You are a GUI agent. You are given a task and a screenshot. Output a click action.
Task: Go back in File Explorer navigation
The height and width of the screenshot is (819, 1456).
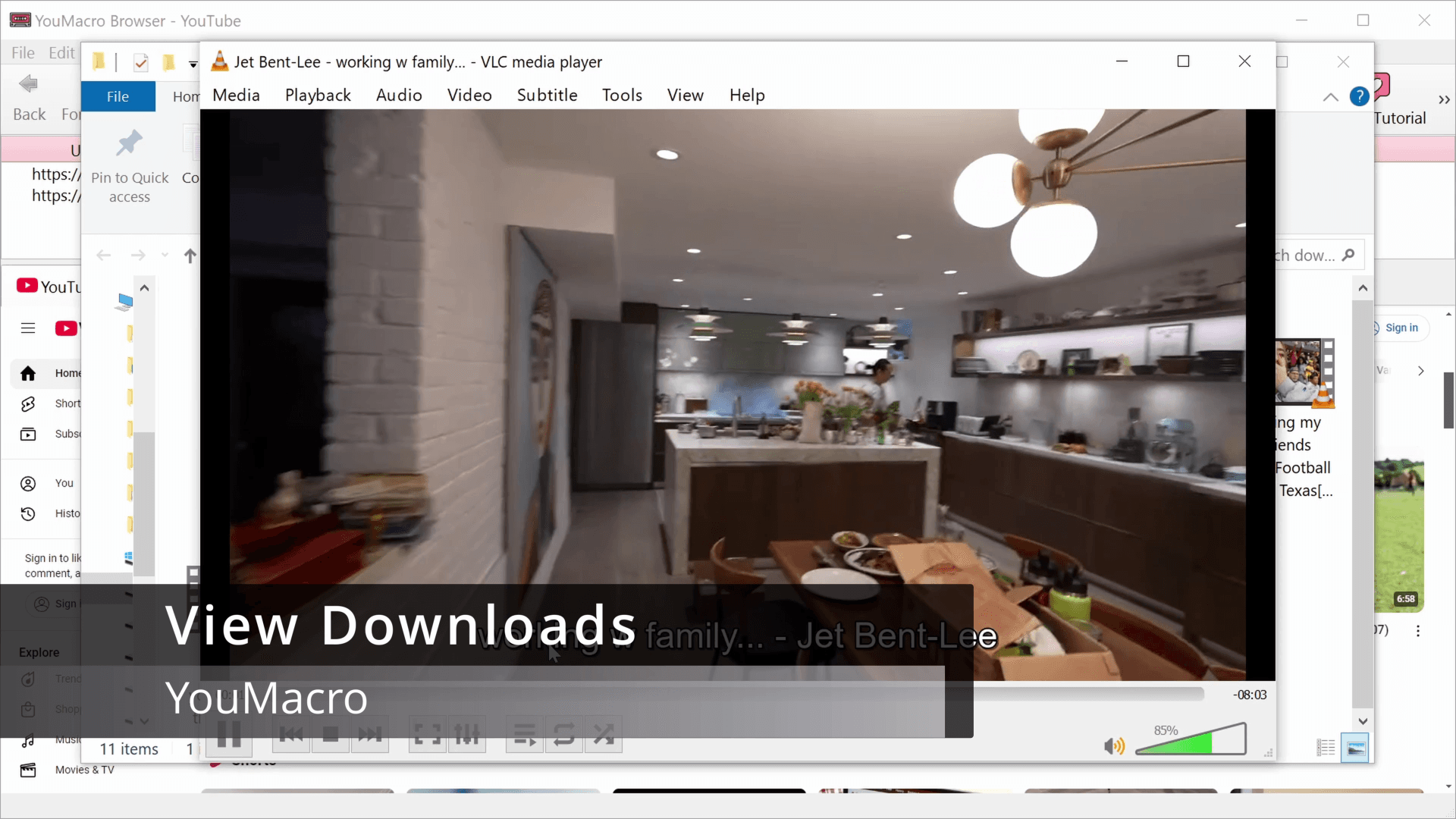point(104,256)
